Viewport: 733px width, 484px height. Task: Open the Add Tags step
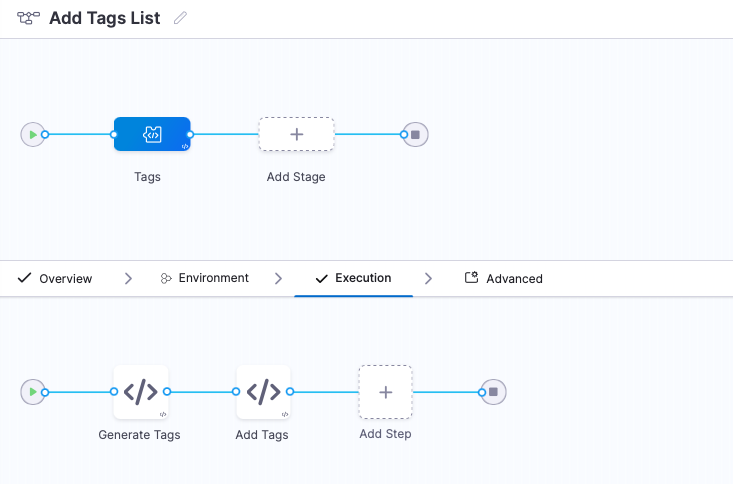tap(263, 392)
